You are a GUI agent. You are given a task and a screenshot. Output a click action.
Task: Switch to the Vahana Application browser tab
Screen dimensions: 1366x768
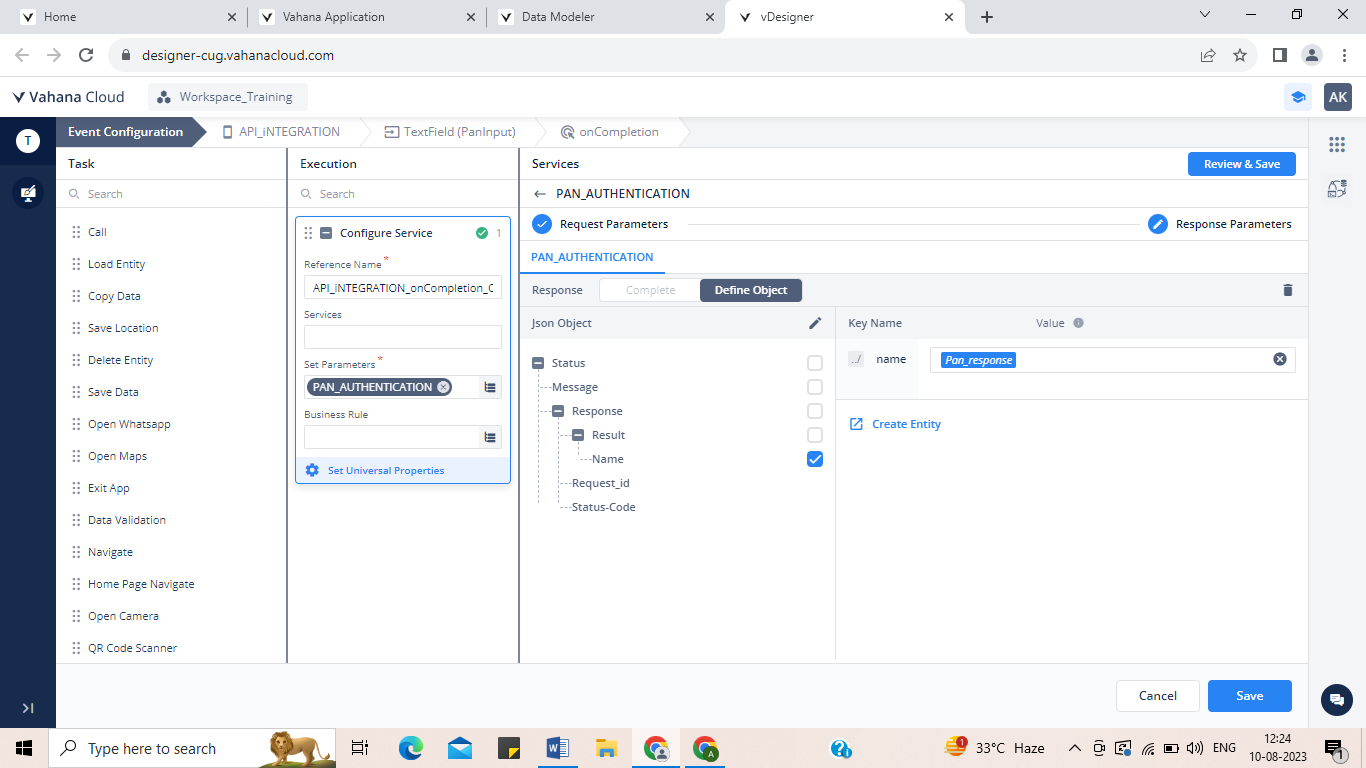pyautogui.click(x=368, y=17)
